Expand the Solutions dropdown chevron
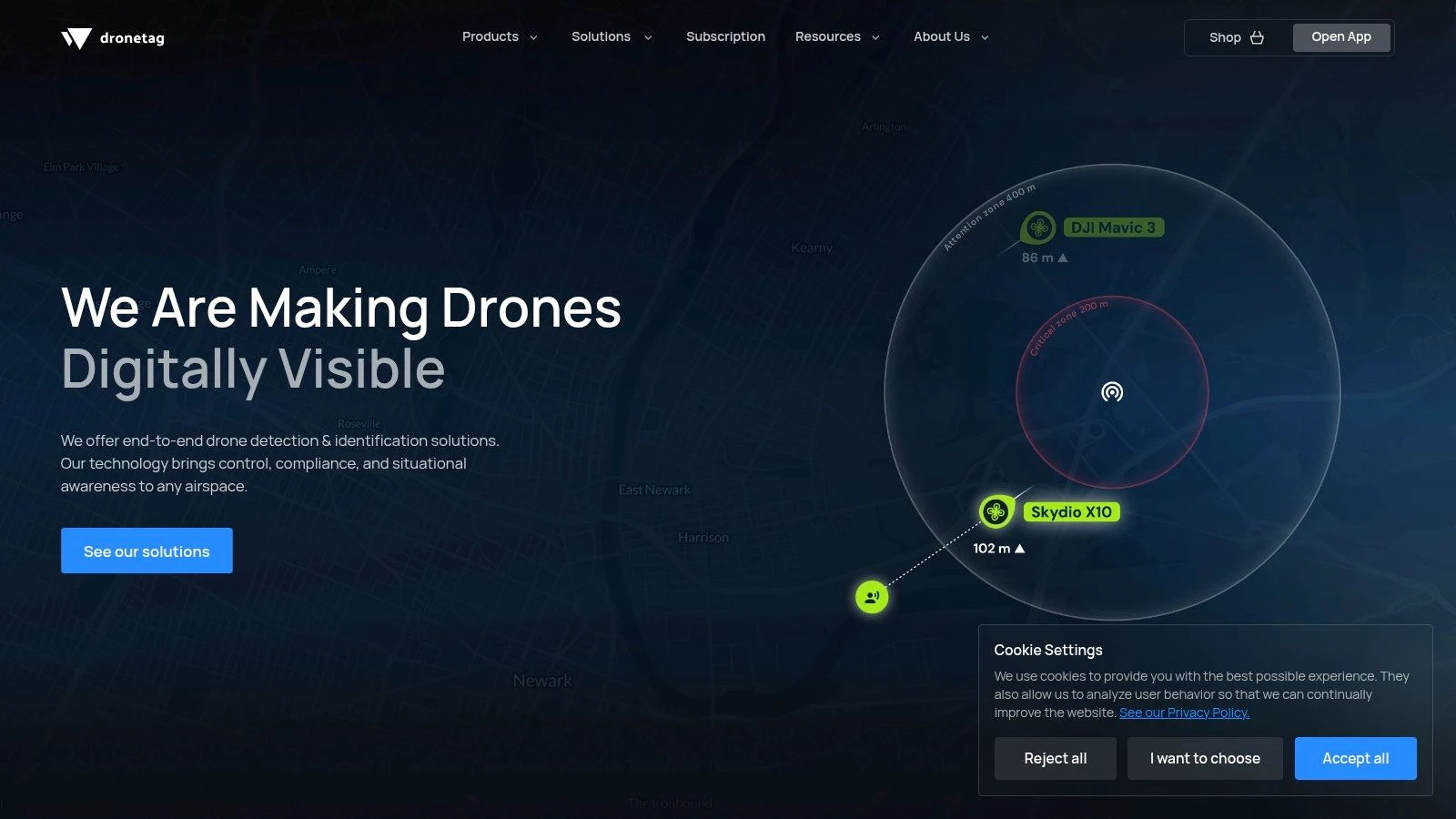Screen dimensions: 1456x819 click(x=648, y=38)
